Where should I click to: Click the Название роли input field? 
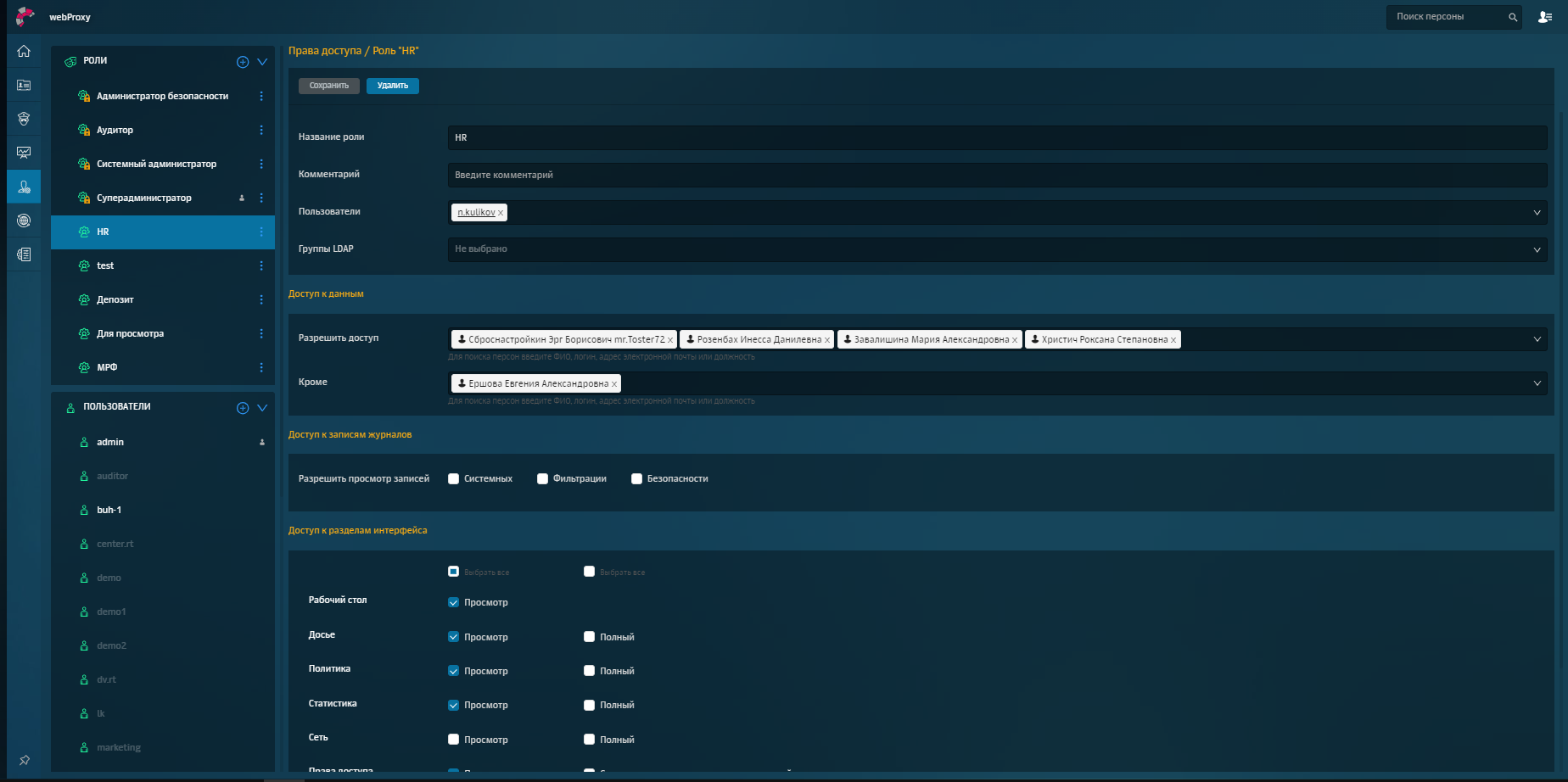point(997,137)
